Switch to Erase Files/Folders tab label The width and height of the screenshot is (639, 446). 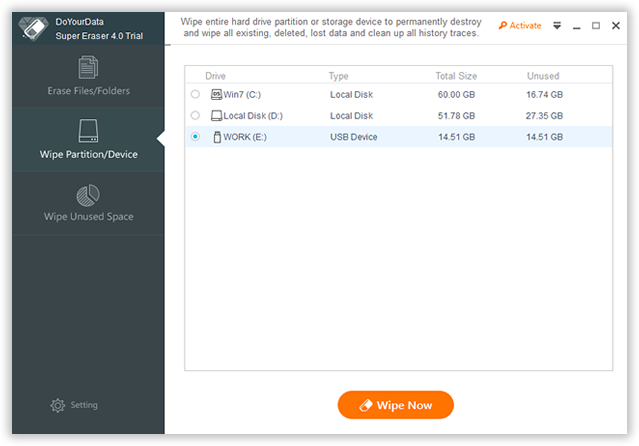tap(89, 91)
